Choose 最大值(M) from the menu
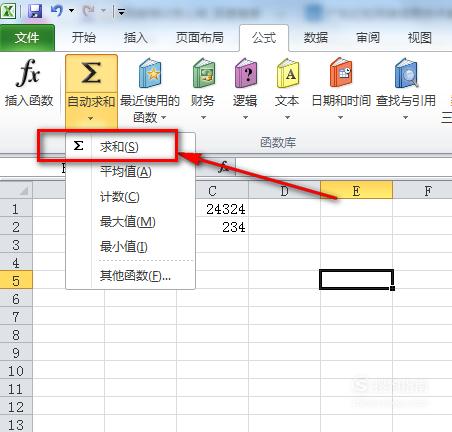 [x=130, y=222]
